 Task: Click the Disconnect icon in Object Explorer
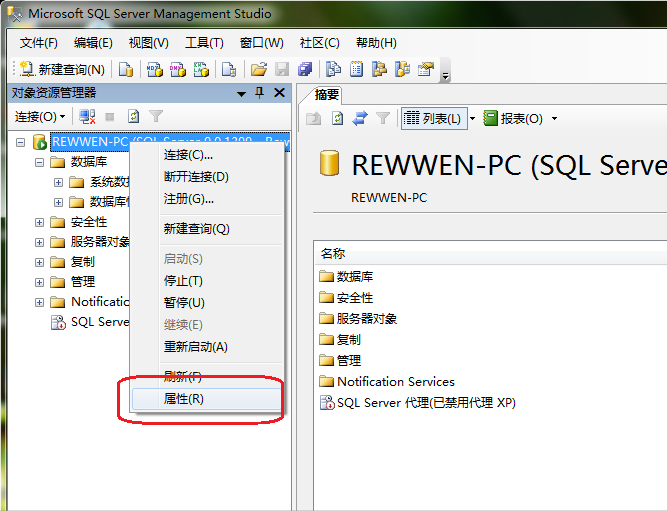pos(87,117)
